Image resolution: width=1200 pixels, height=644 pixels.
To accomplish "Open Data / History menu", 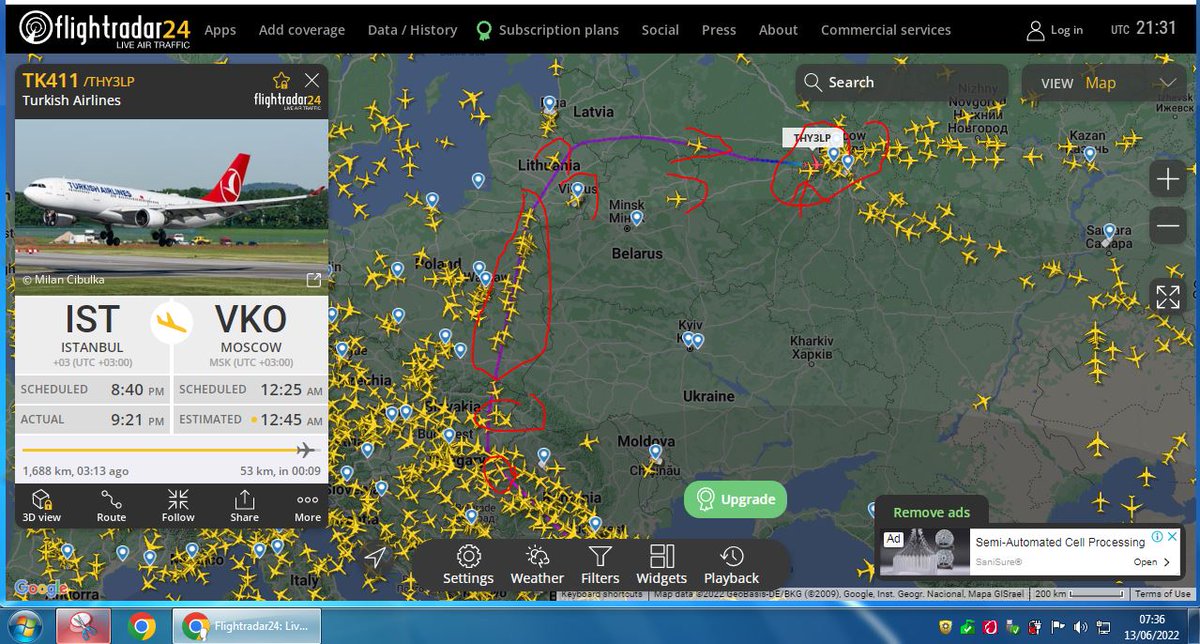I will (412, 30).
